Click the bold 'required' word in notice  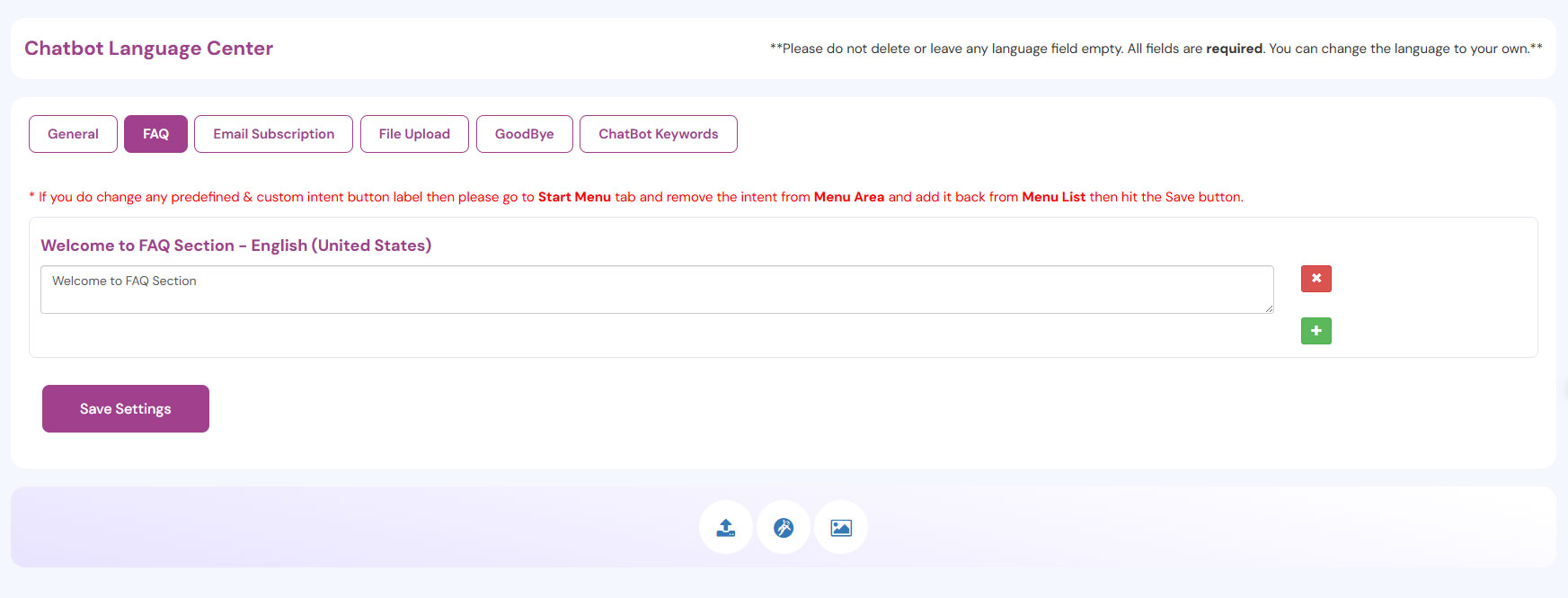coord(1234,49)
